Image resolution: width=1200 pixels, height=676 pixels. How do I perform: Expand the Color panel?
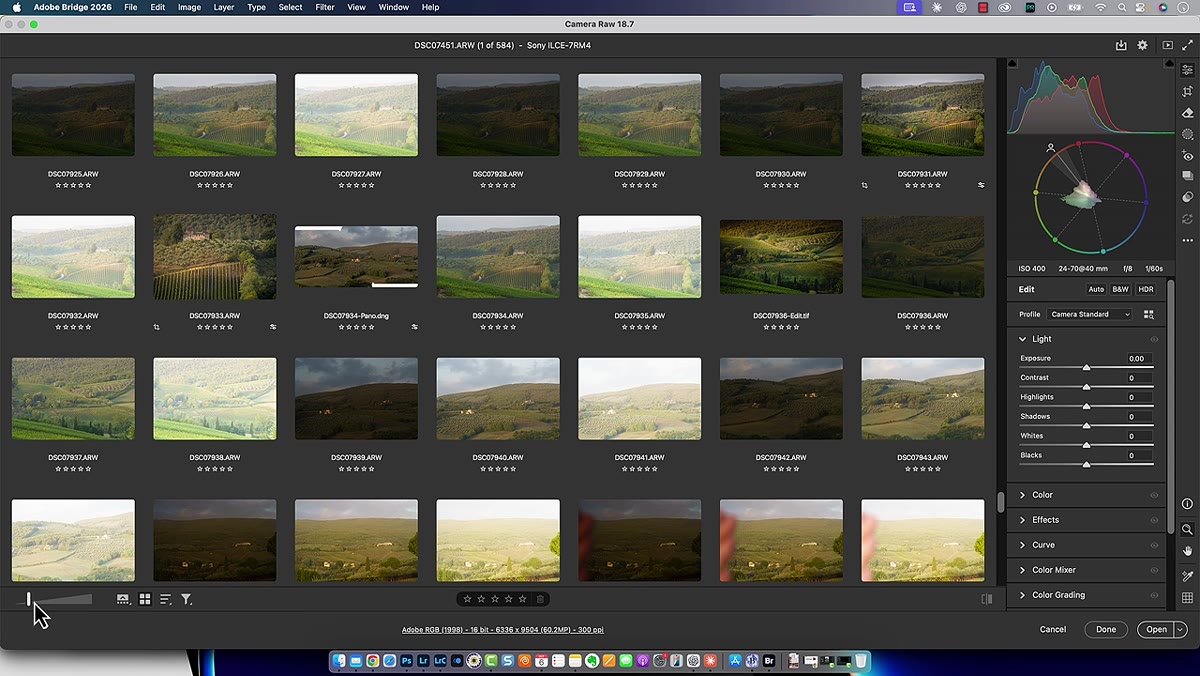tap(1022, 495)
